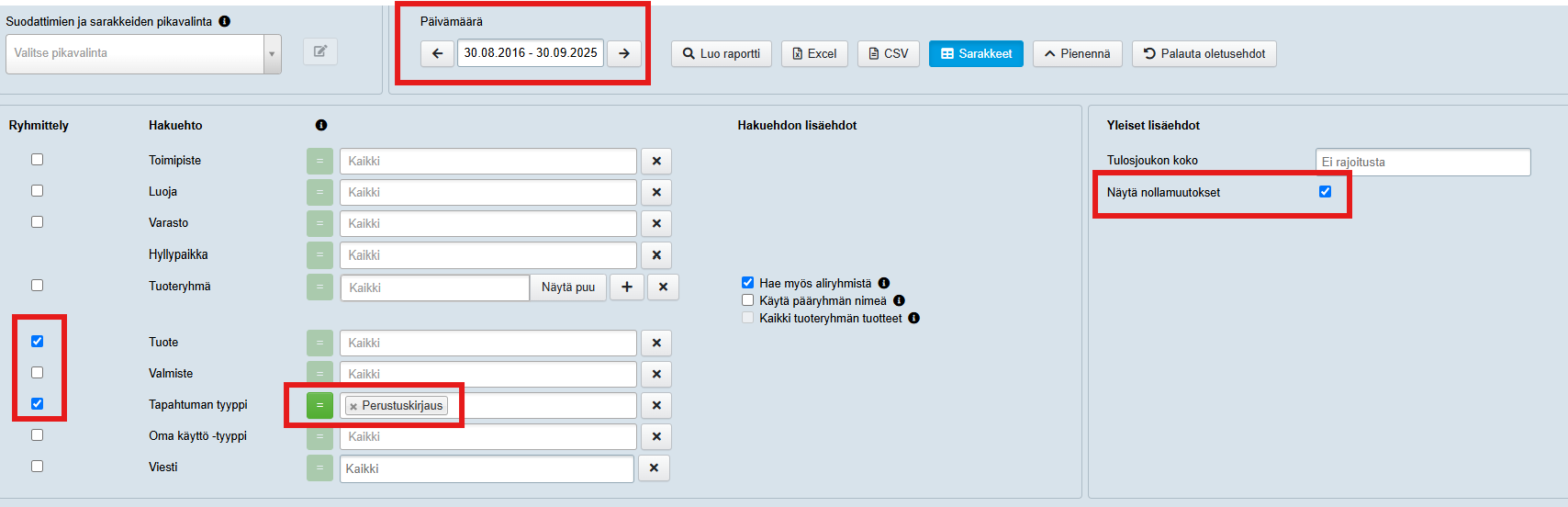Remove the Perustuskirjaus tag
The image size is (1568, 507).
point(353,406)
